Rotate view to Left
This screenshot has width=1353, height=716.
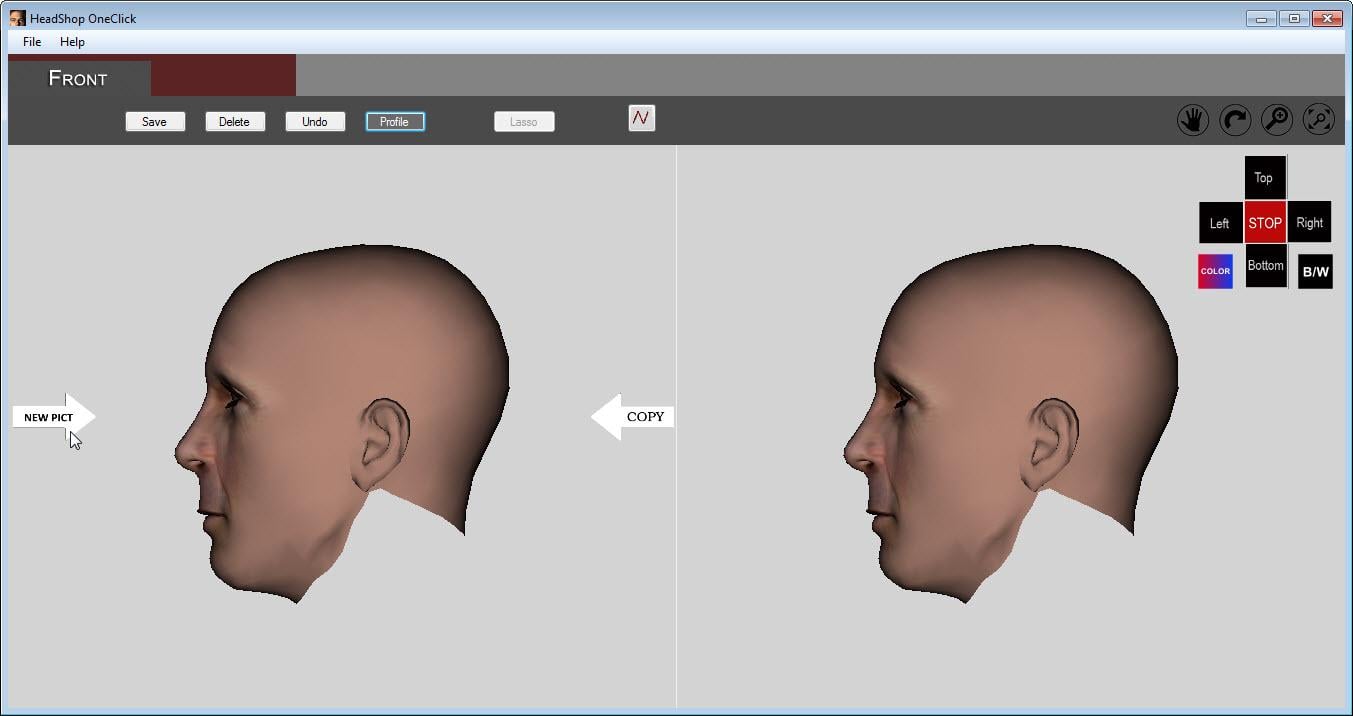[x=1220, y=223]
